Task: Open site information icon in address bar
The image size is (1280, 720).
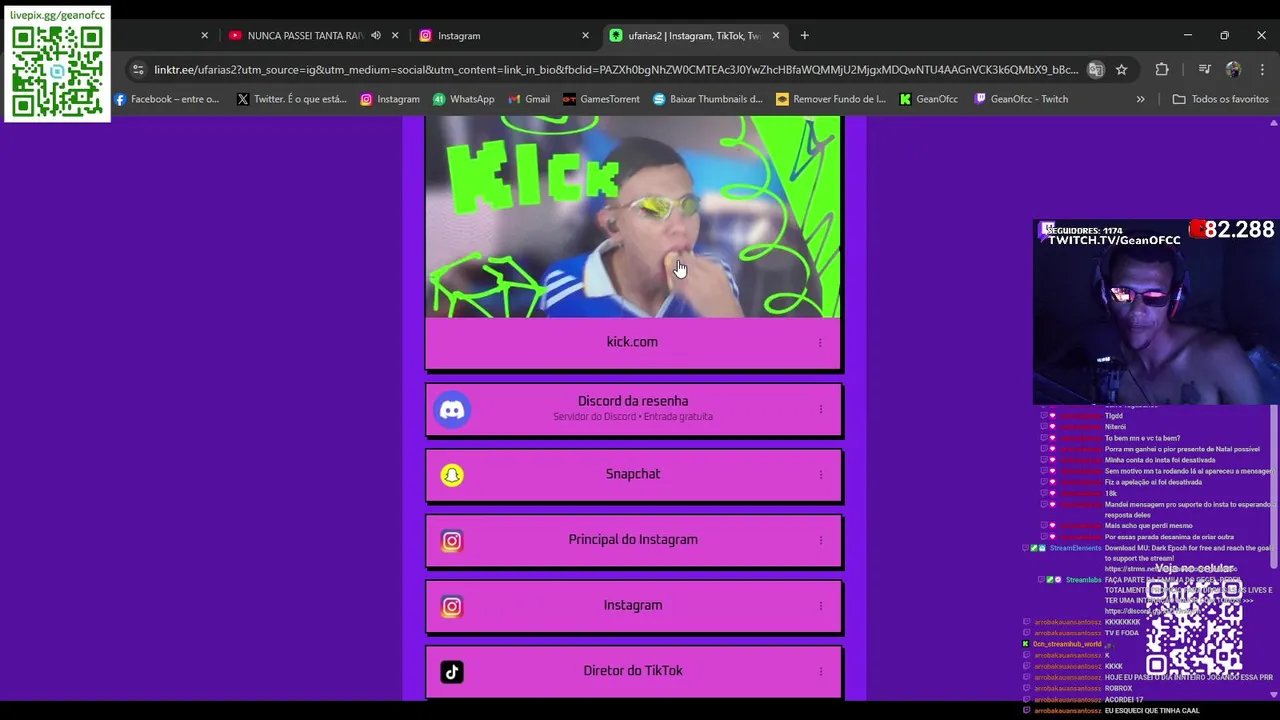Action: pos(138,70)
